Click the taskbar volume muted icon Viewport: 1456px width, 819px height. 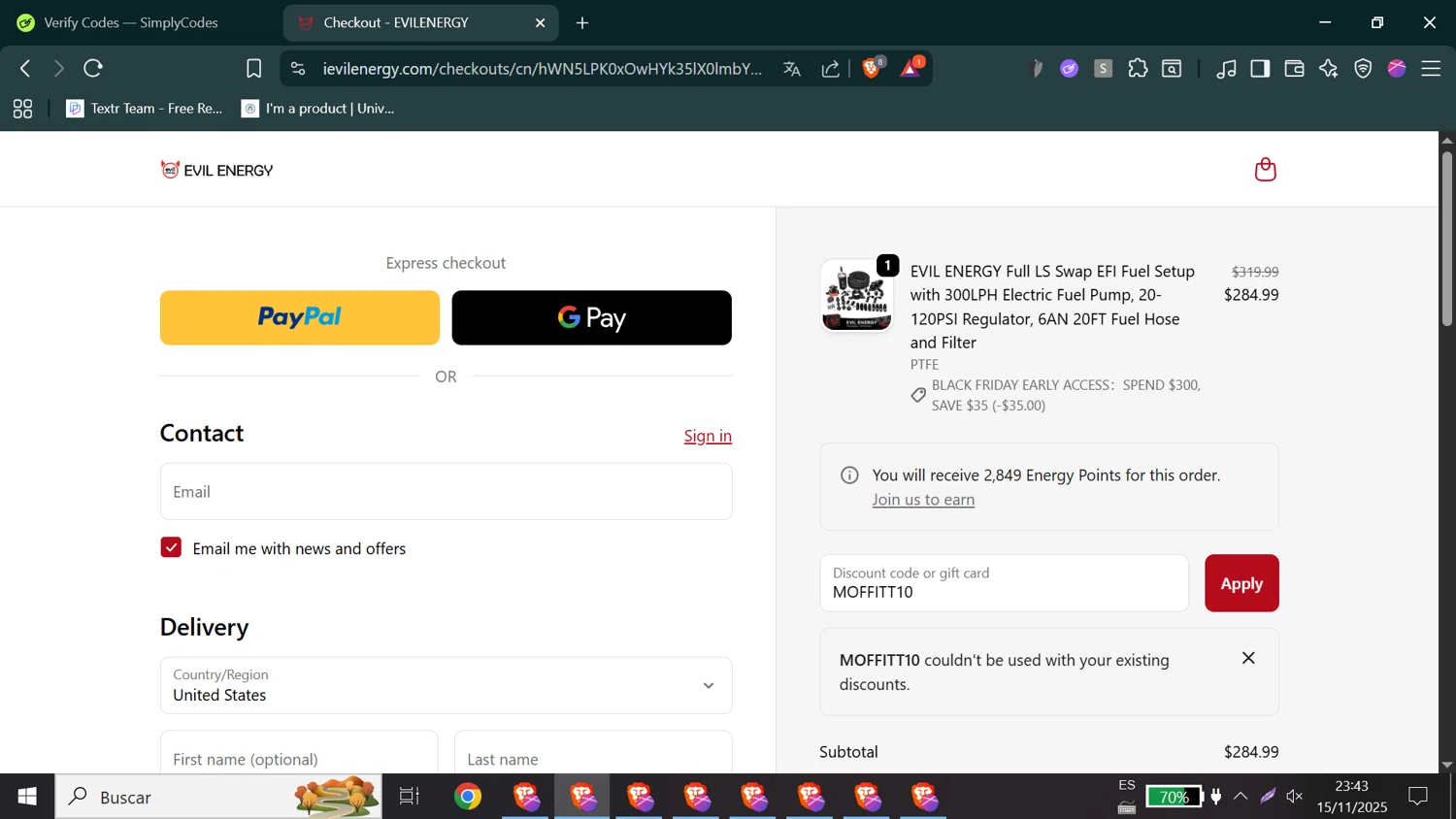[x=1294, y=797]
